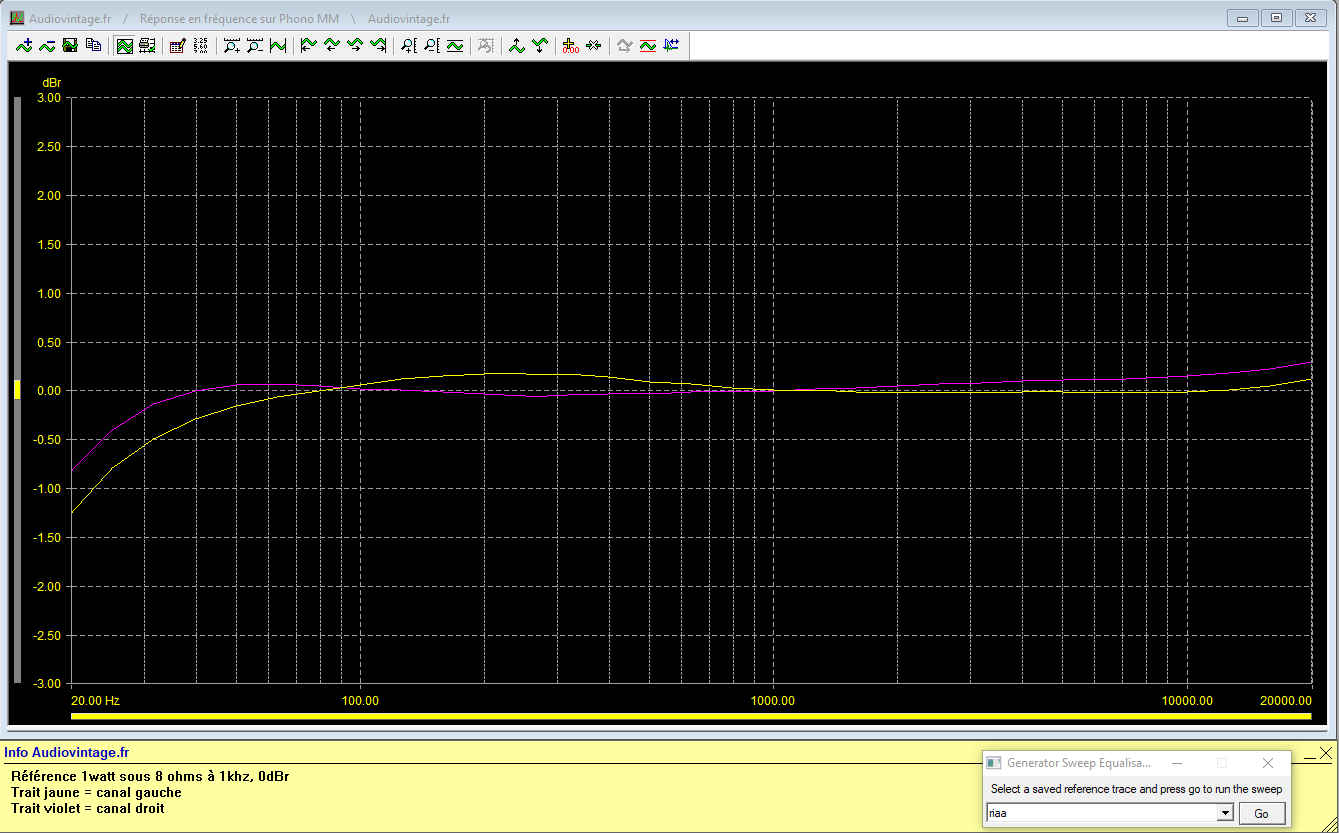Click the graph notes calendar-style icon
Screen dimensions: 1339x833
[x=177, y=45]
